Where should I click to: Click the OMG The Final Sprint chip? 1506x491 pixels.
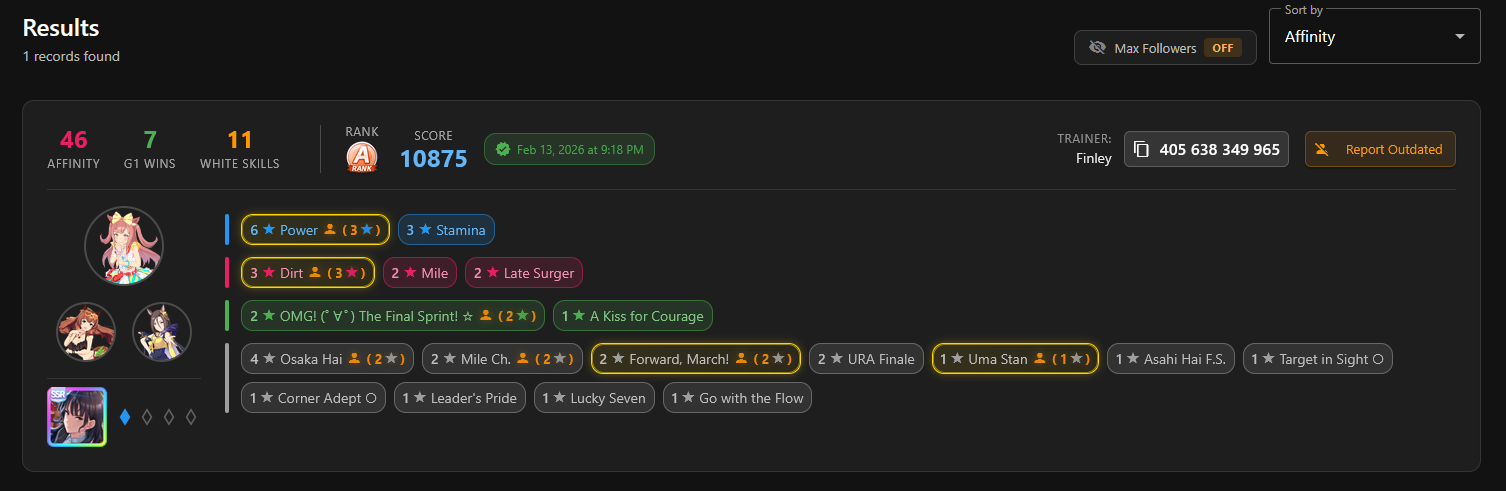[x=393, y=316]
